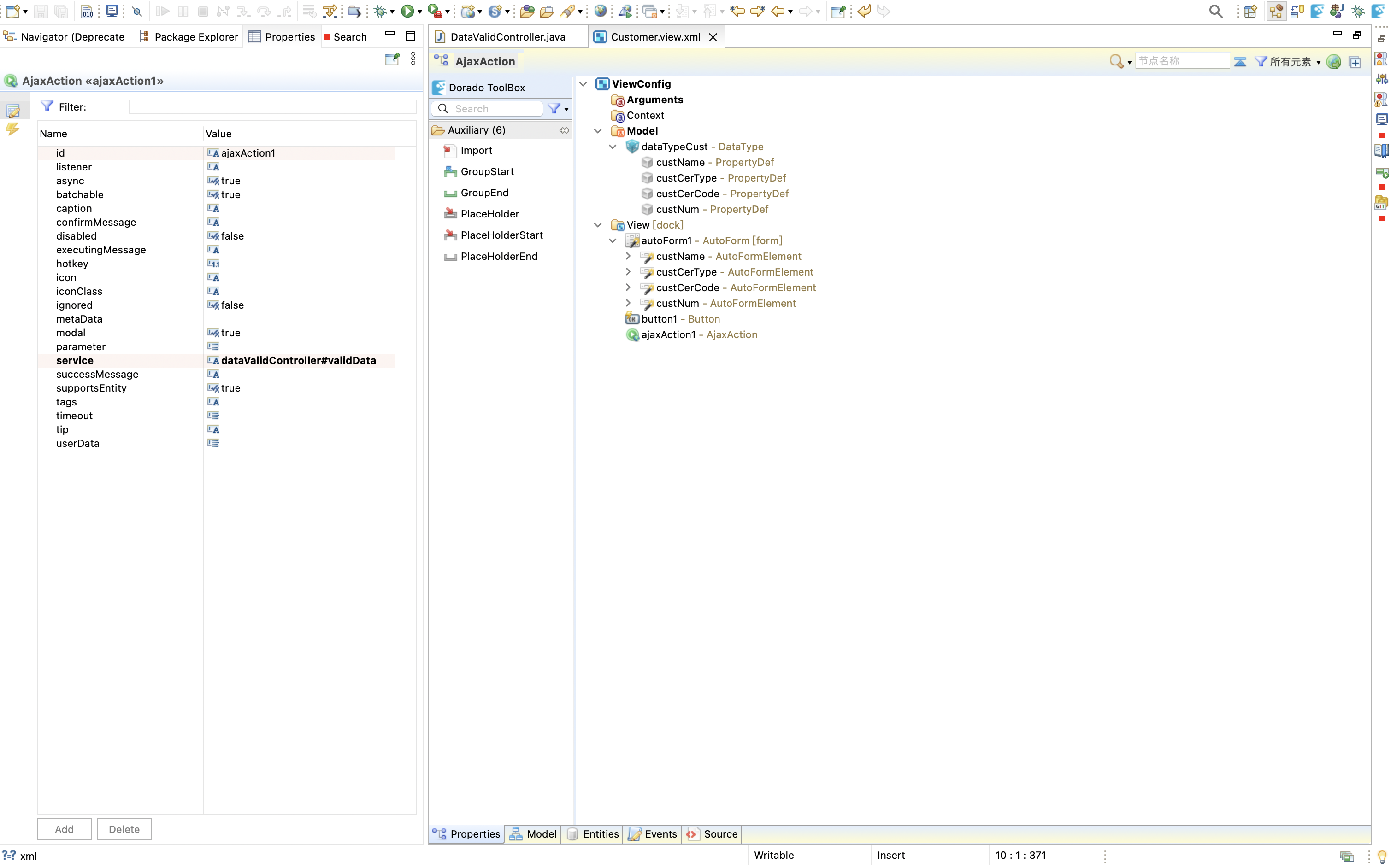The image size is (1391, 868).
Task: Switch to the DataValidController.java tab
Action: pyautogui.click(x=507, y=37)
